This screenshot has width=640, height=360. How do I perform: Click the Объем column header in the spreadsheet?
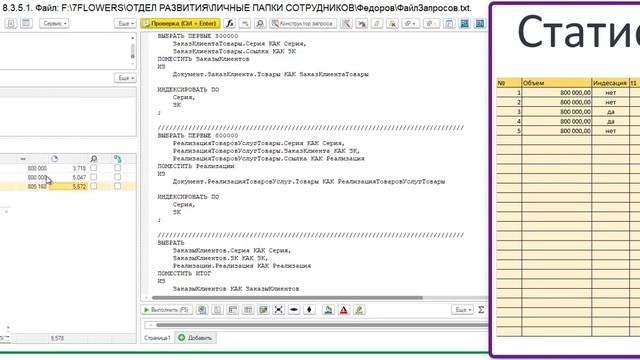click(556, 83)
